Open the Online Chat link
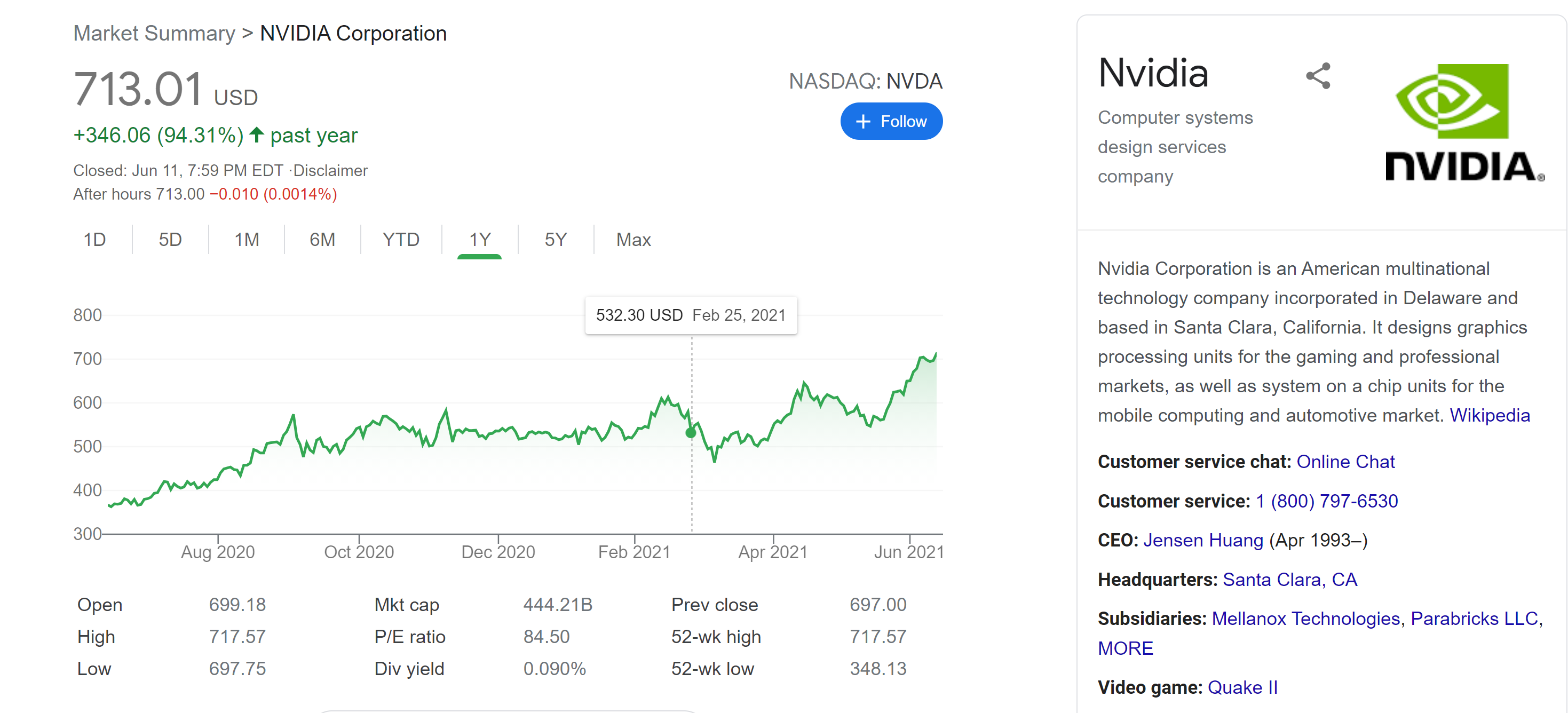 tap(1346, 462)
